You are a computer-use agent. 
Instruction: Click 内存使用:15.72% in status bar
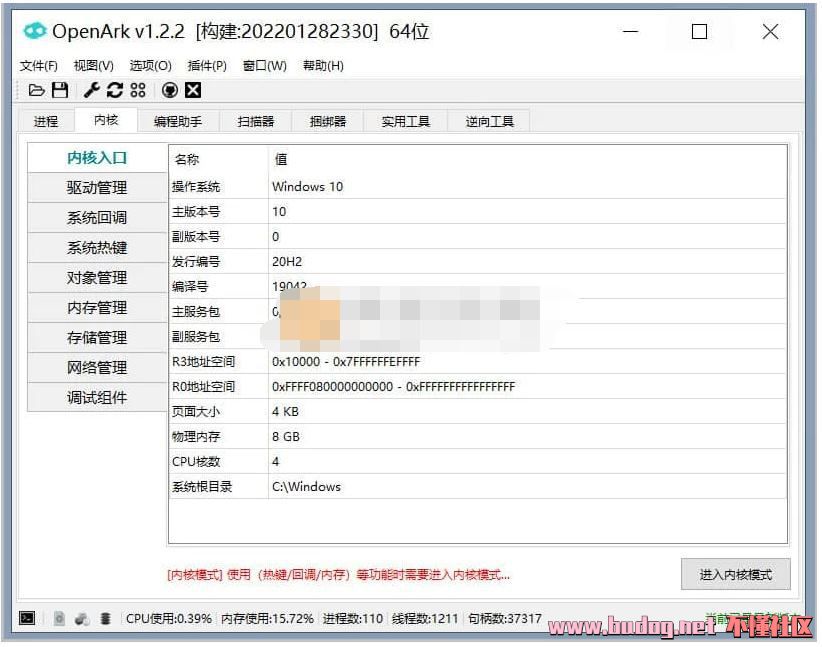coord(267,619)
